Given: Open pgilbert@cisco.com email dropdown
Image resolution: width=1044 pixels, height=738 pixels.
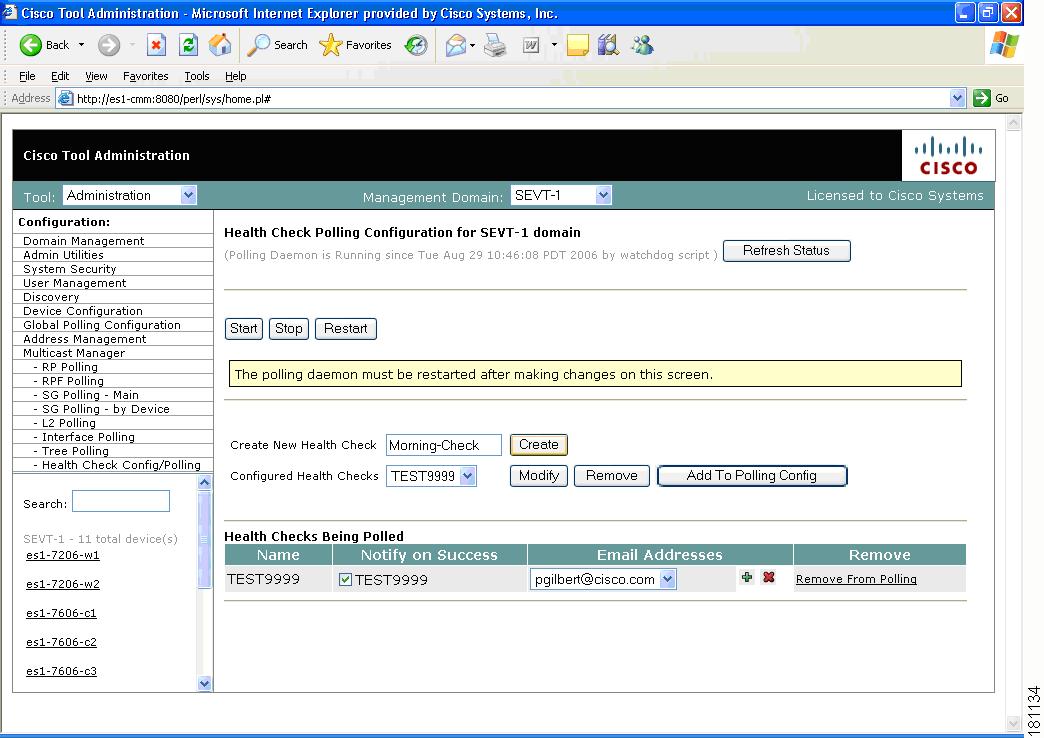Looking at the screenshot, I should 603,579.
